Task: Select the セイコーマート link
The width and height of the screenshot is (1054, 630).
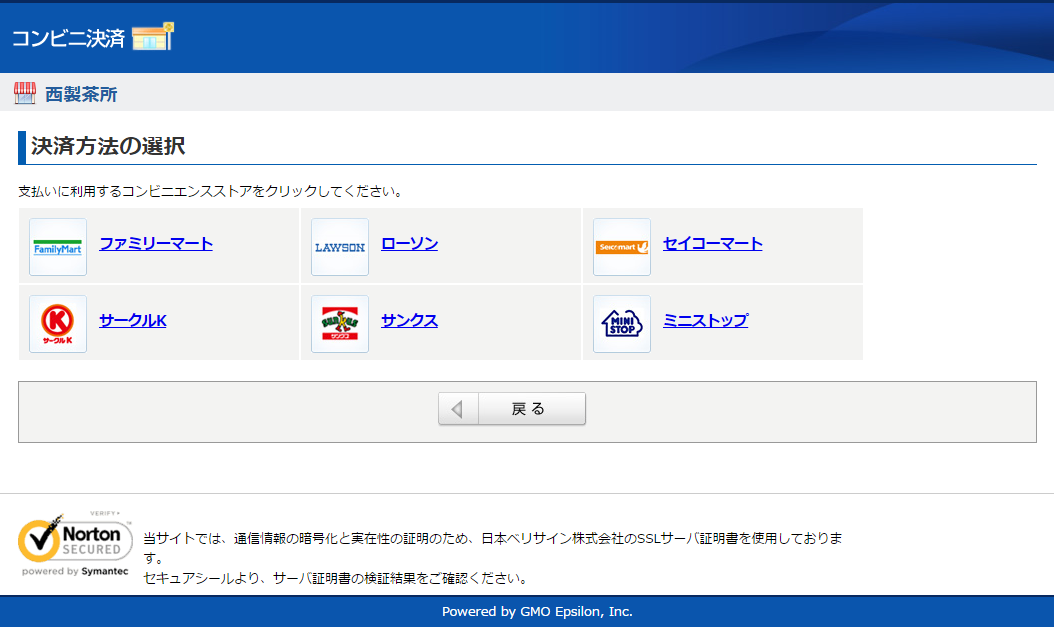Action: [713, 243]
